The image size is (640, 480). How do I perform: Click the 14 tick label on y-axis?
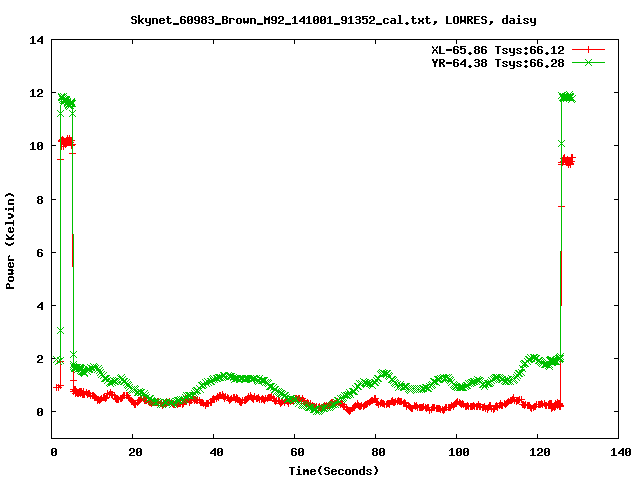pyautogui.click(x=36, y=40)
